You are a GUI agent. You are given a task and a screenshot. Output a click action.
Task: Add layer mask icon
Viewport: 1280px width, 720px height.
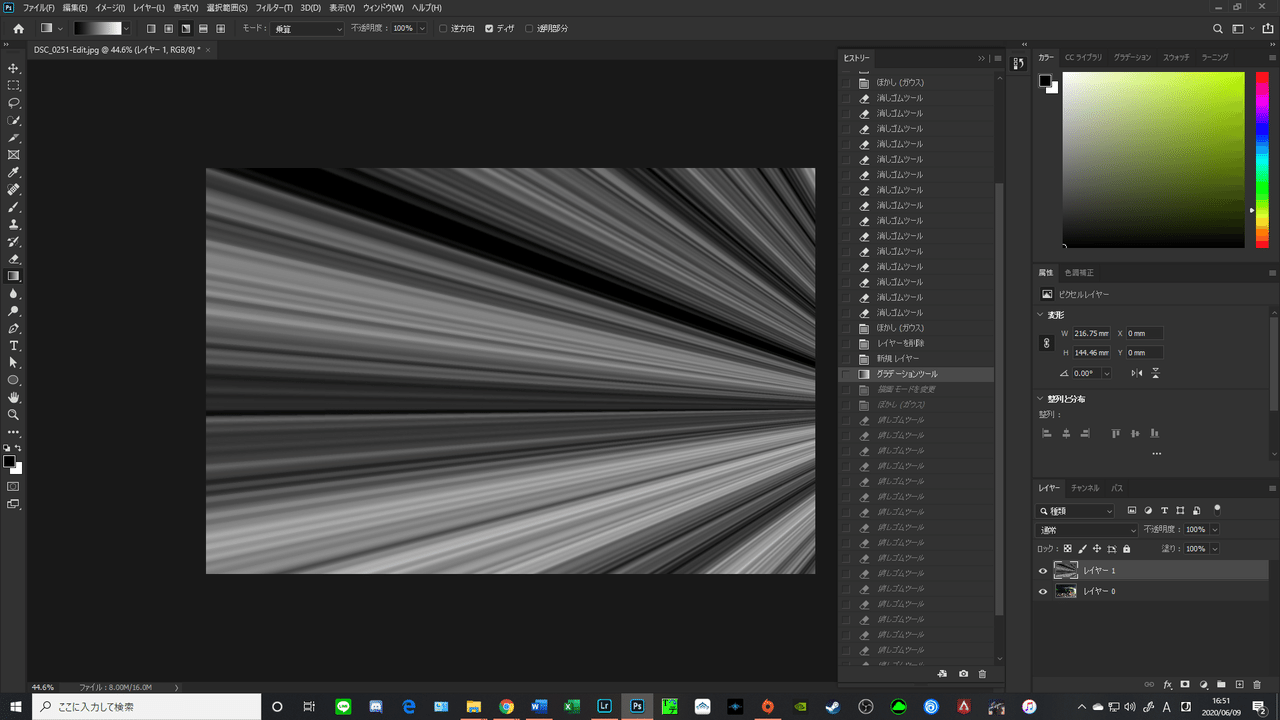pyautogui.click(x=1185, y=685)
